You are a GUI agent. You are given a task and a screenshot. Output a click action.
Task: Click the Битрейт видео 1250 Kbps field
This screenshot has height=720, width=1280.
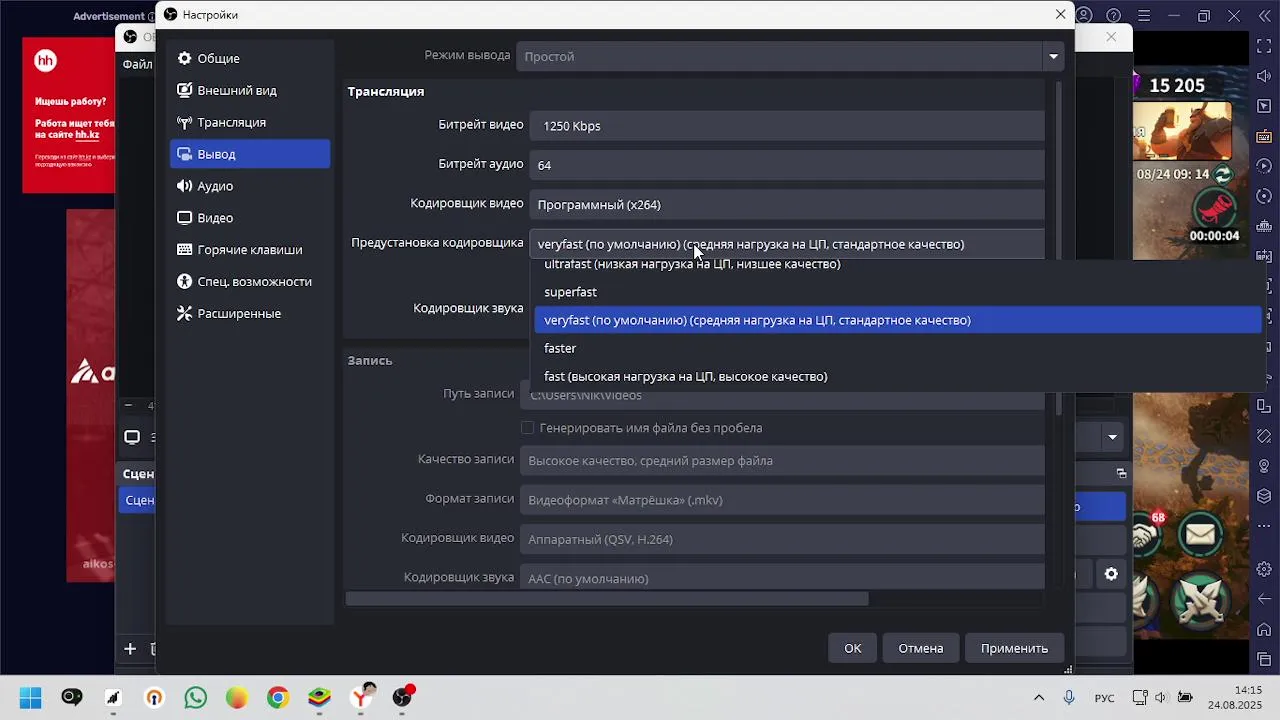coord(787,126)
